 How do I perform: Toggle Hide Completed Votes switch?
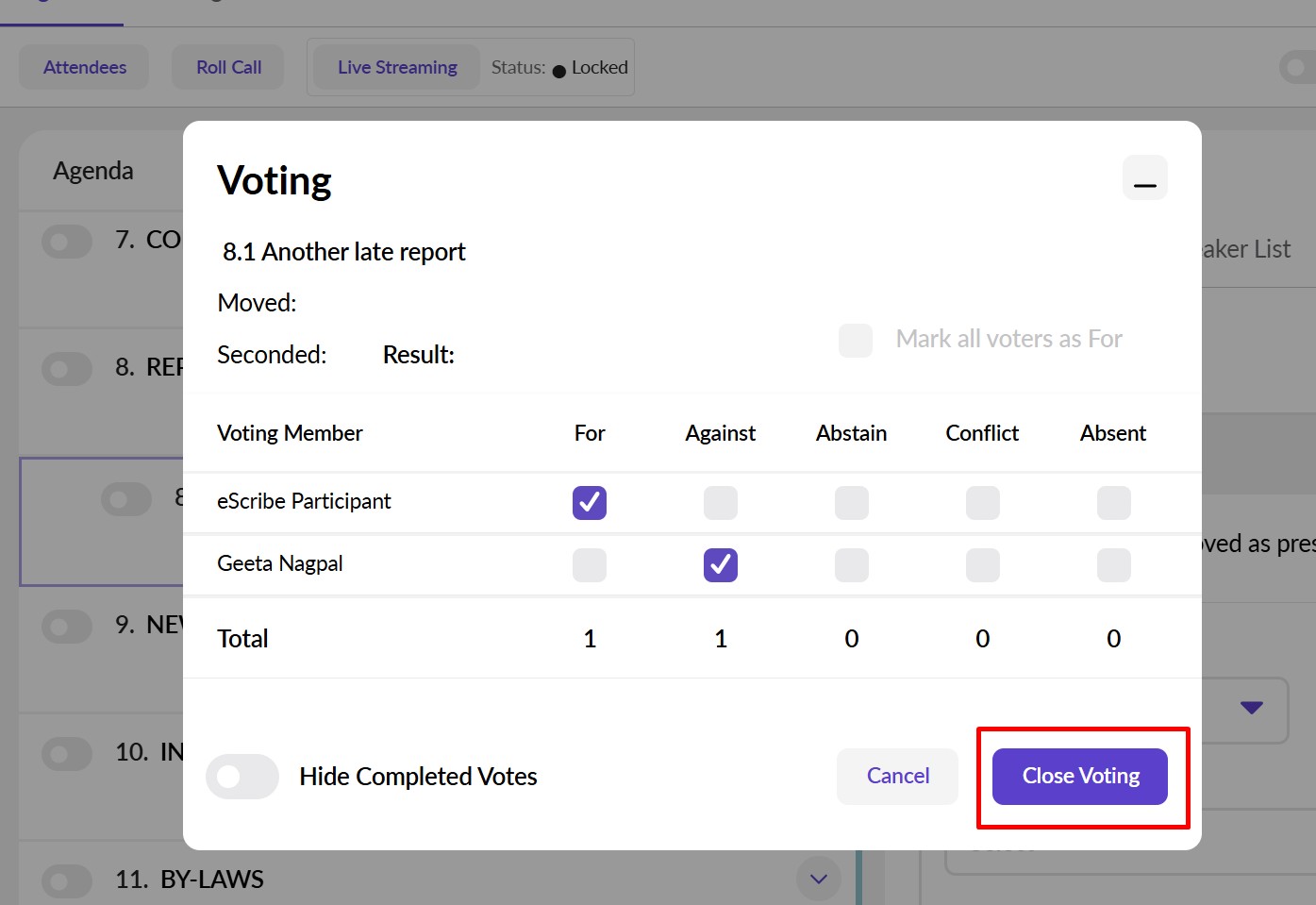[242, 777]
